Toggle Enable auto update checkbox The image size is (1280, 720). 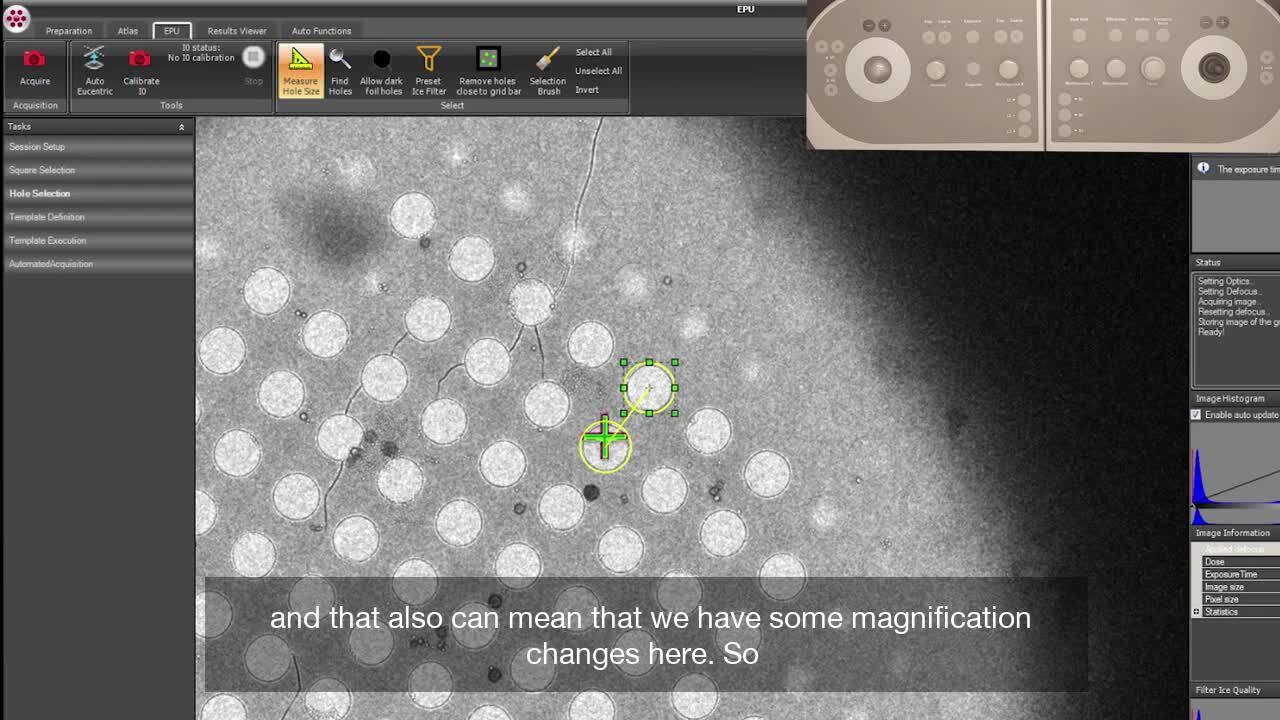point(1196,415)
